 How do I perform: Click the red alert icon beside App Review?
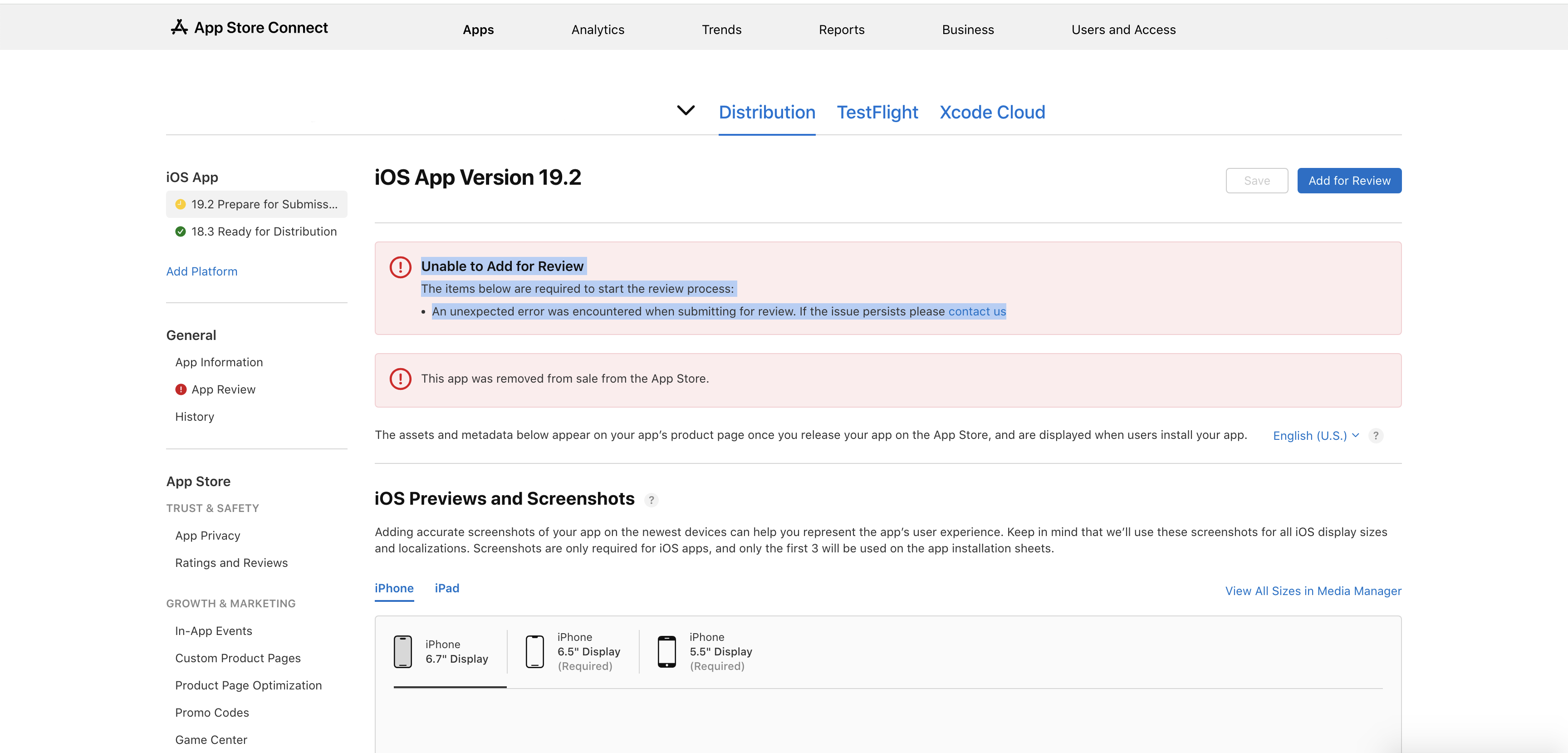[181, 389]
